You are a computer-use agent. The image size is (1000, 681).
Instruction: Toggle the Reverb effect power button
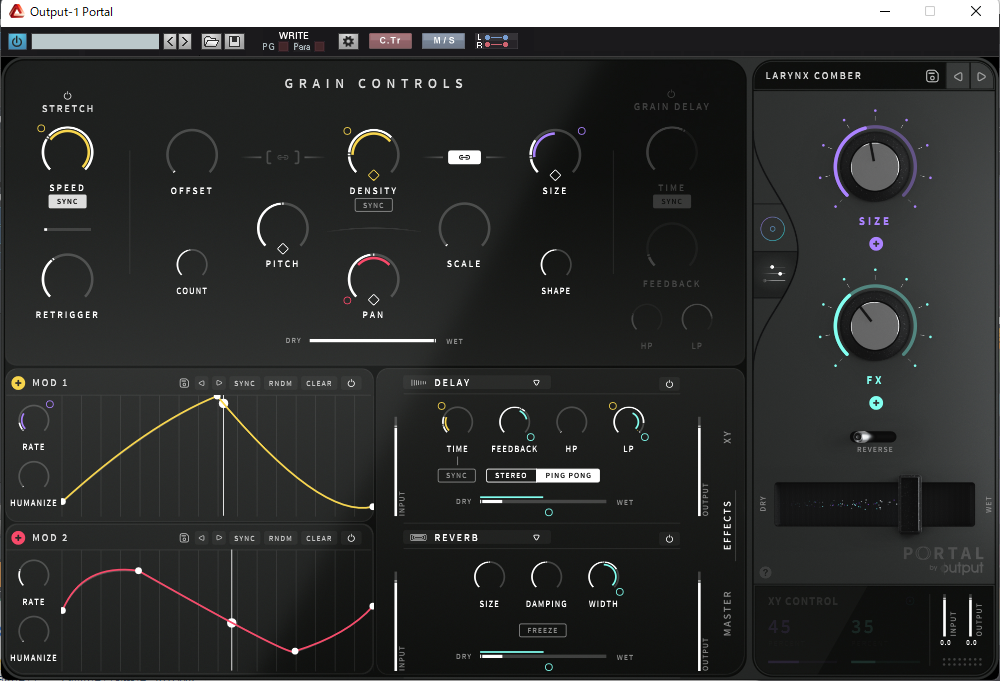669,539
